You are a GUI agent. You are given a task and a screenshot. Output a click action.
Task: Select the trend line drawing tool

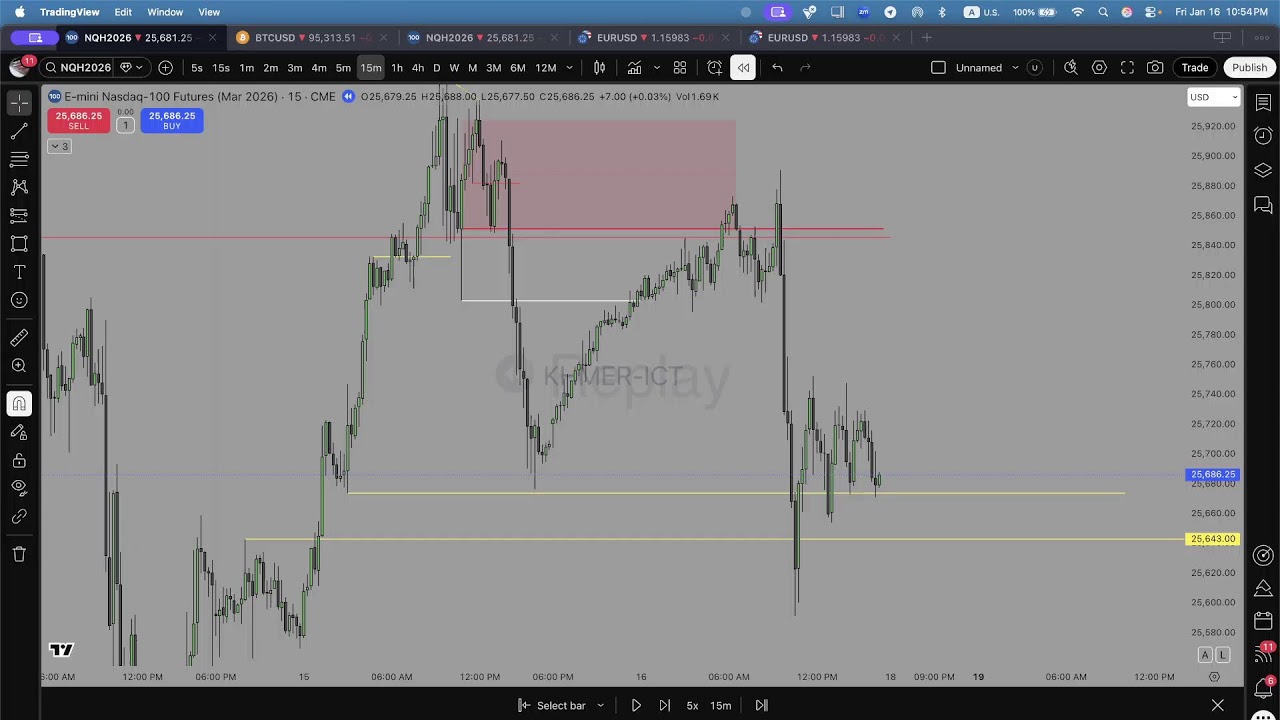click(x=19, y=131)
